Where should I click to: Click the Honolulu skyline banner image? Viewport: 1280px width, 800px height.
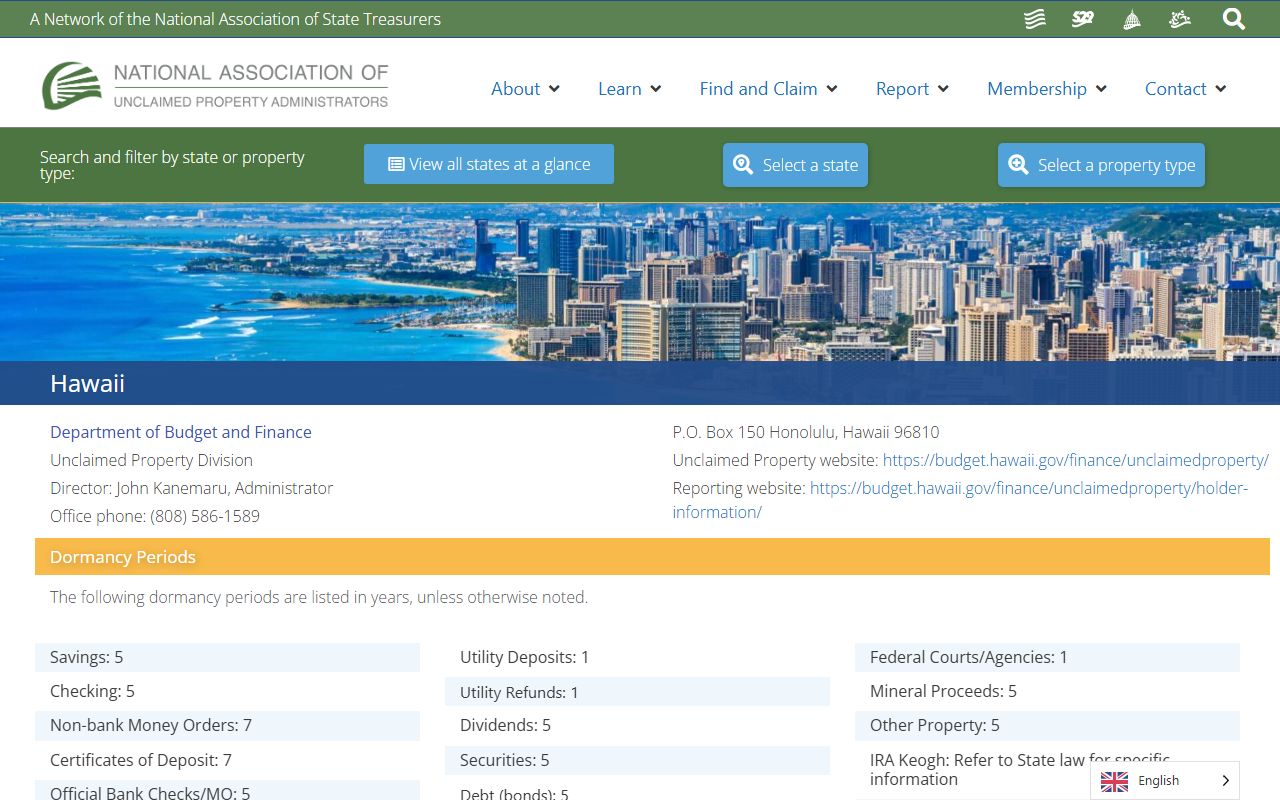[x=640, y=282]
